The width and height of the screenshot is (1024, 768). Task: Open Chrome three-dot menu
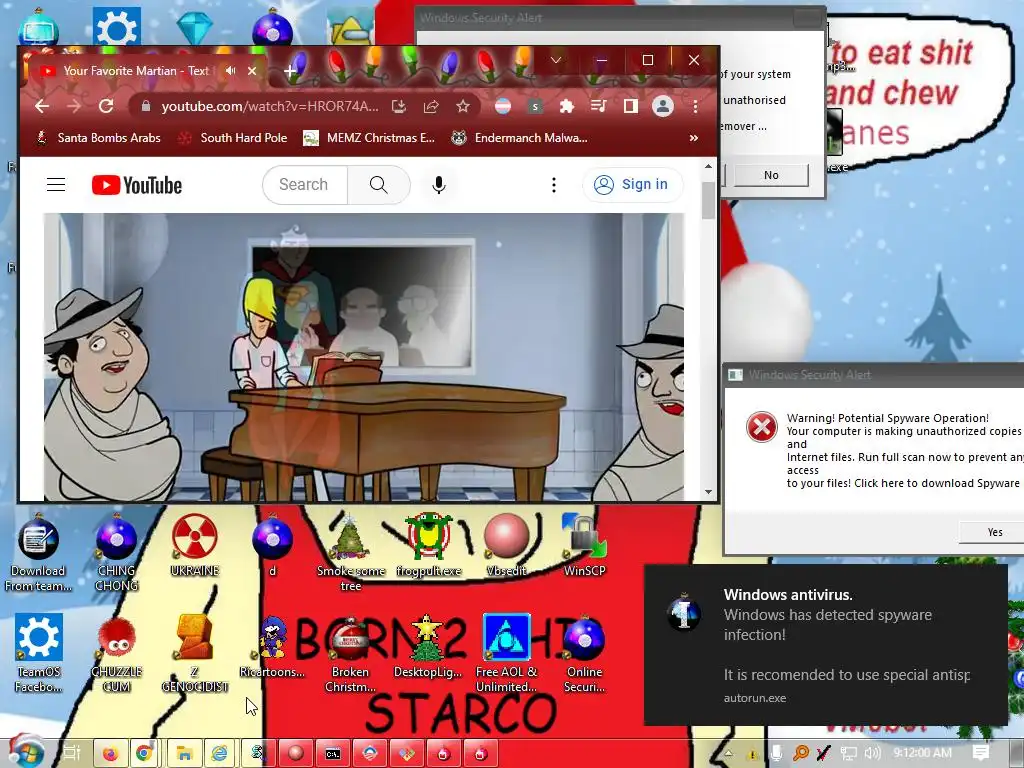pos(695,106)
